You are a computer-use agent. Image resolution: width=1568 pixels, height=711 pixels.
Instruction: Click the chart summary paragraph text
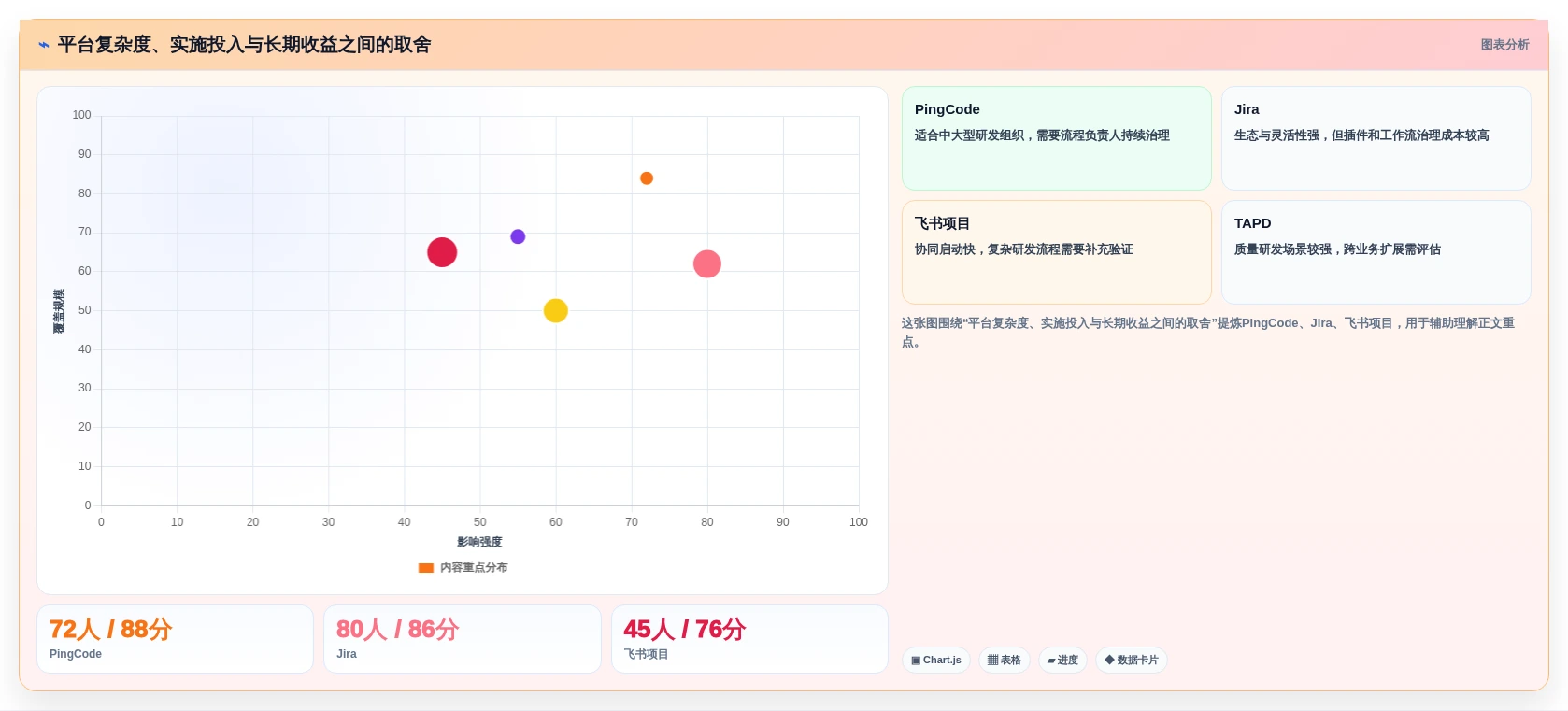pyautogui.click(x=1208, y=332)
